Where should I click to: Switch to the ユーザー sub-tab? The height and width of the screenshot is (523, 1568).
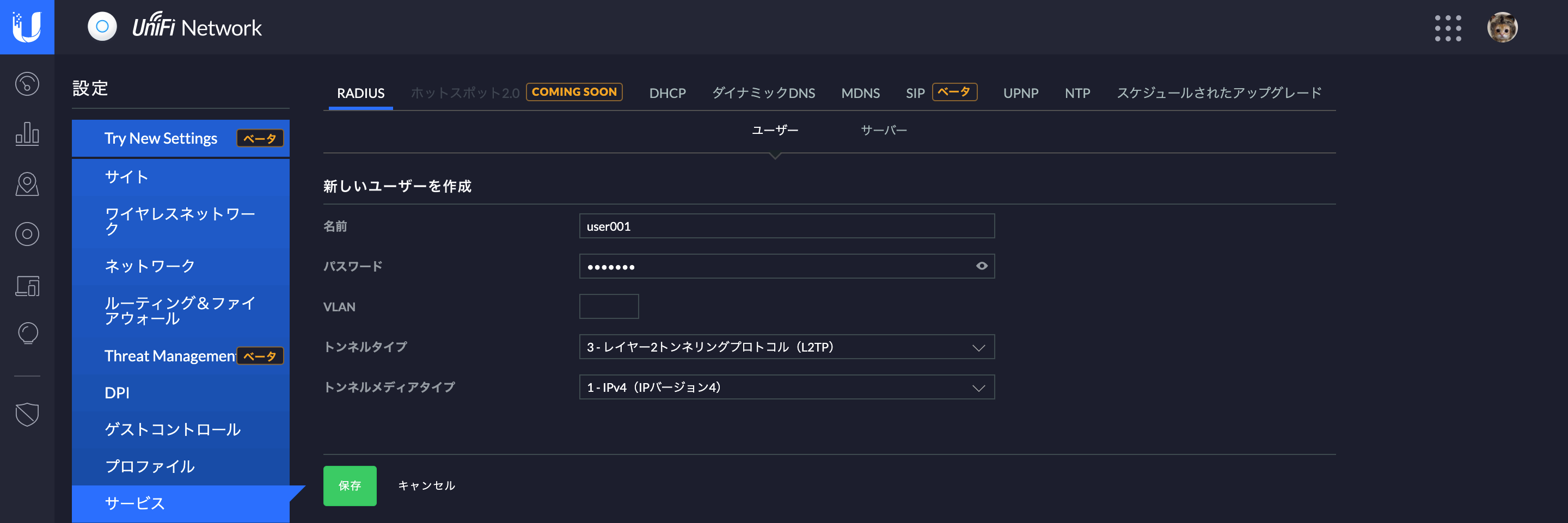point(774,130)
